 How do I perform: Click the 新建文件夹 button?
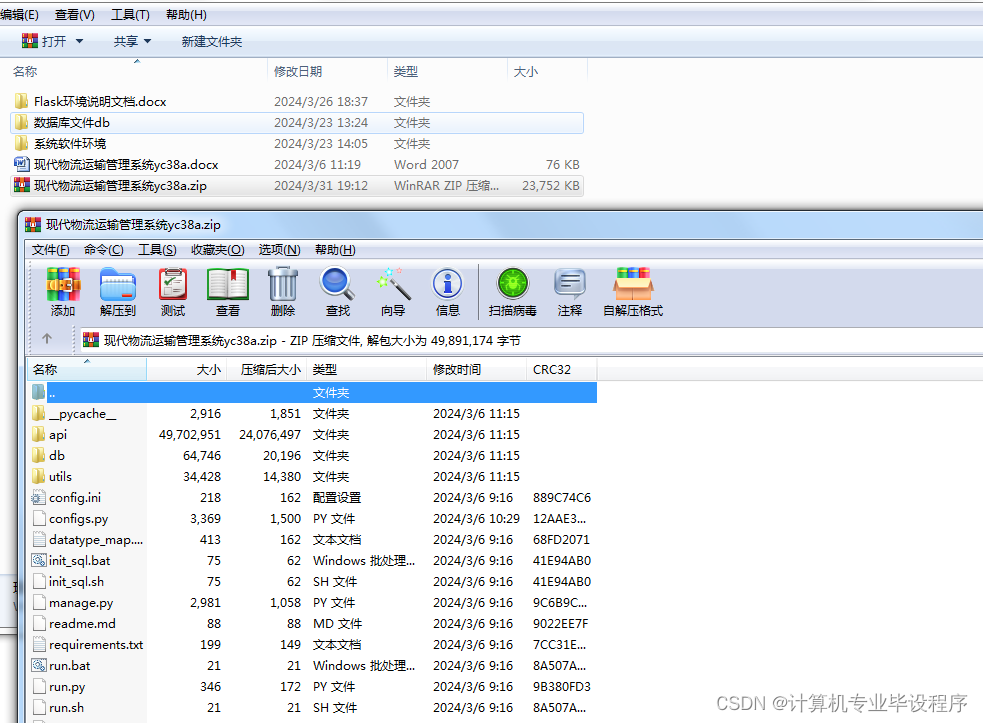(210, 41)
